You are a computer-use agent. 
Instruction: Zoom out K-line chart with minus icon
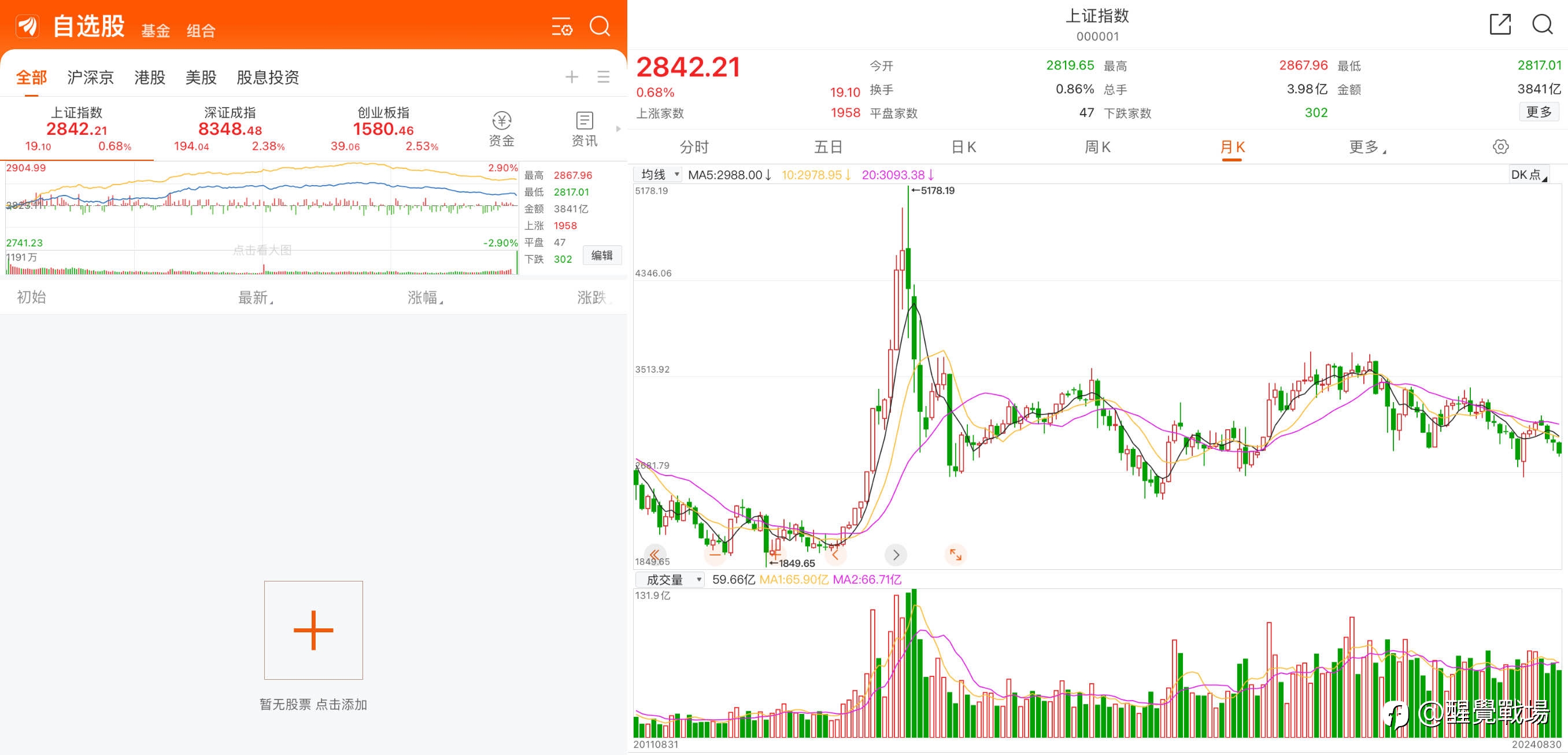pyautogui.click(x=715, y=554)
